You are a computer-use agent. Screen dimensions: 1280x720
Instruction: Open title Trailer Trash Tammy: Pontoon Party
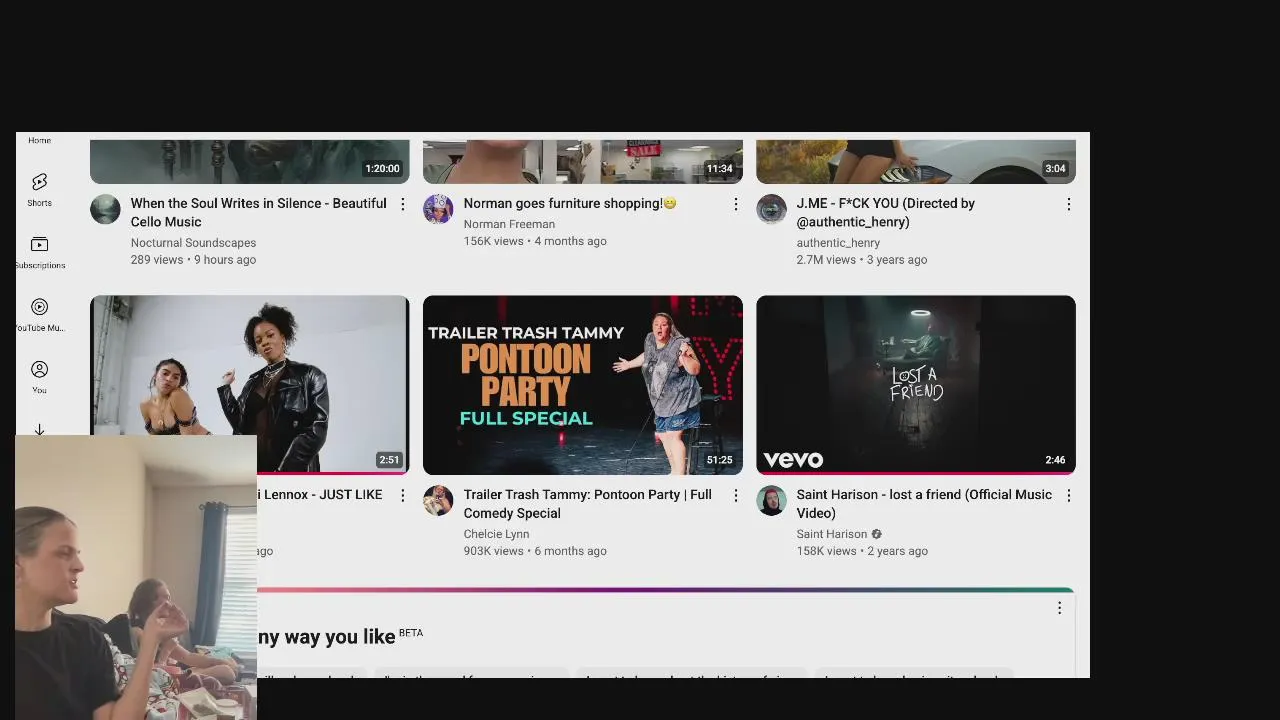tap(587, 503)
